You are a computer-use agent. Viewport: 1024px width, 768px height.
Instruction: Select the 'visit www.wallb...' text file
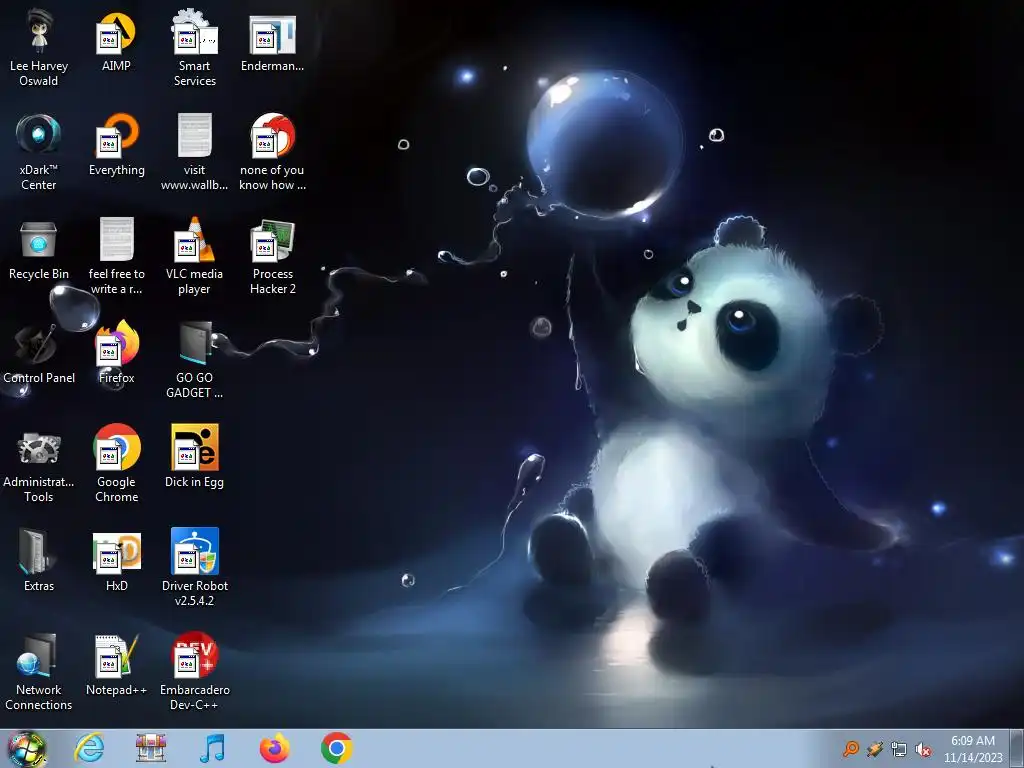[x=195, y=152]
